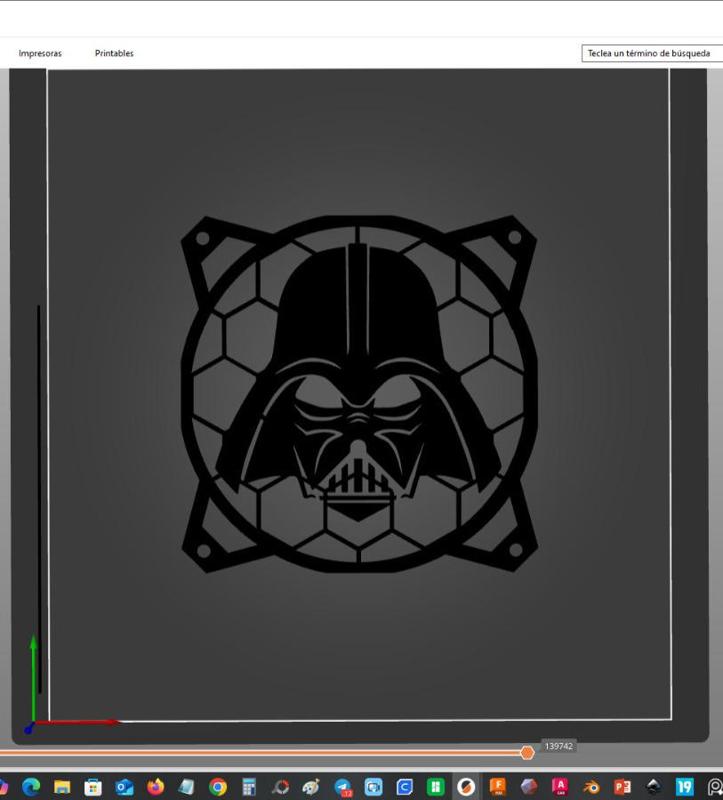Open AutoCAD red A icon
This screenshot has width=723, height=800.
pos(560,787)
